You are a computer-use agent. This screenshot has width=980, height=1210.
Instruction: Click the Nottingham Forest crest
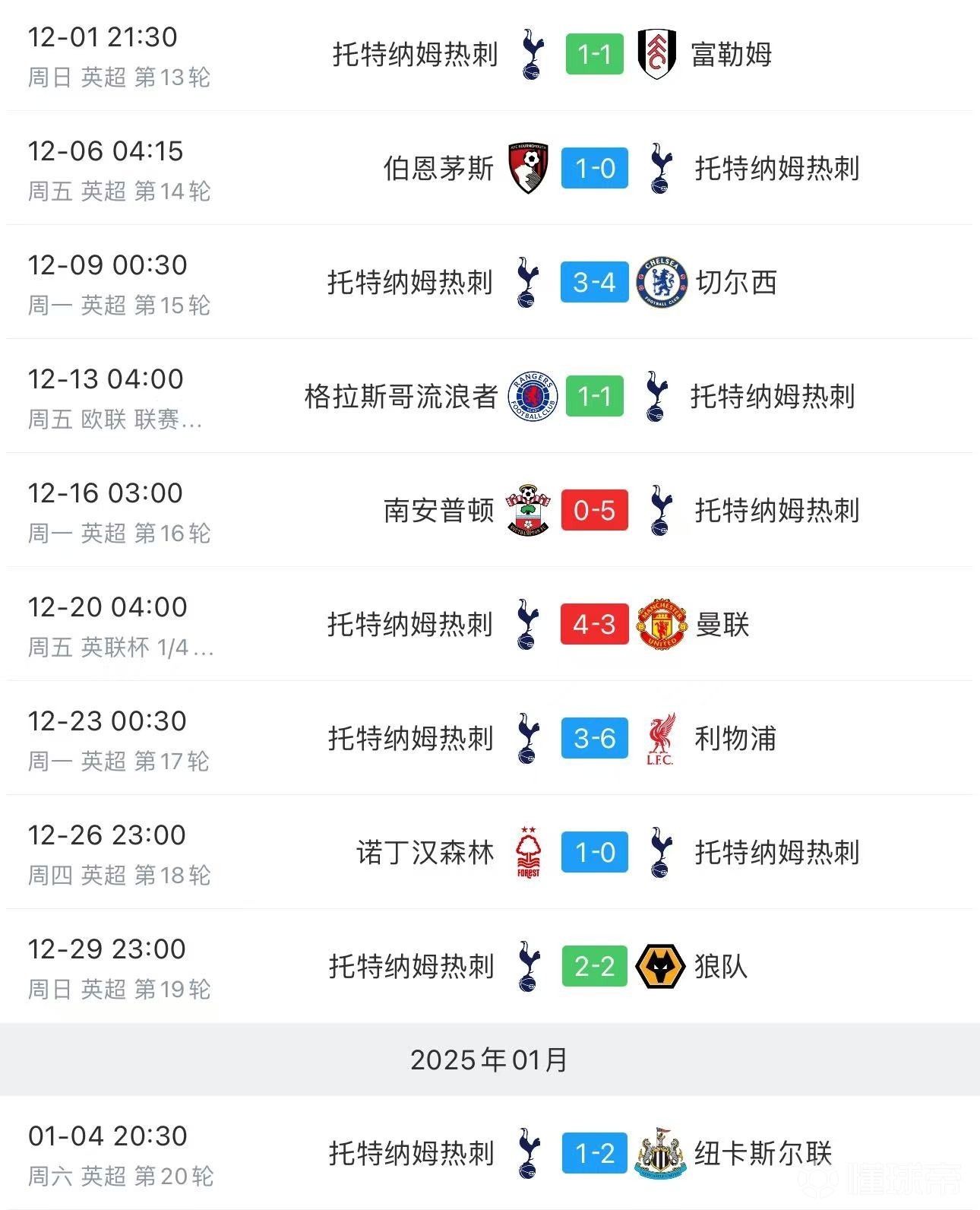pos(529,852)
